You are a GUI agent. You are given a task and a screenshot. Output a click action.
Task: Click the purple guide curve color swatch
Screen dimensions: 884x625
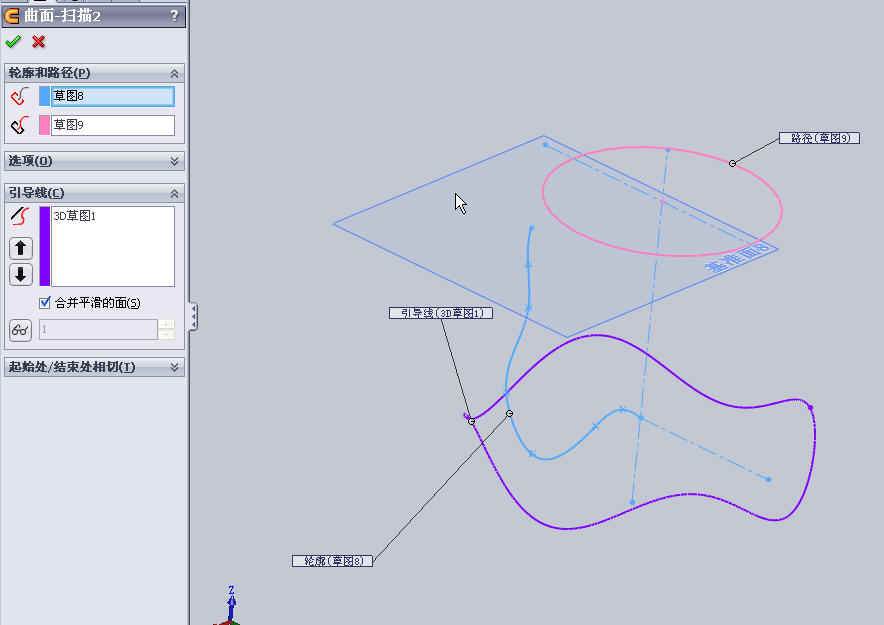(45, 246)
